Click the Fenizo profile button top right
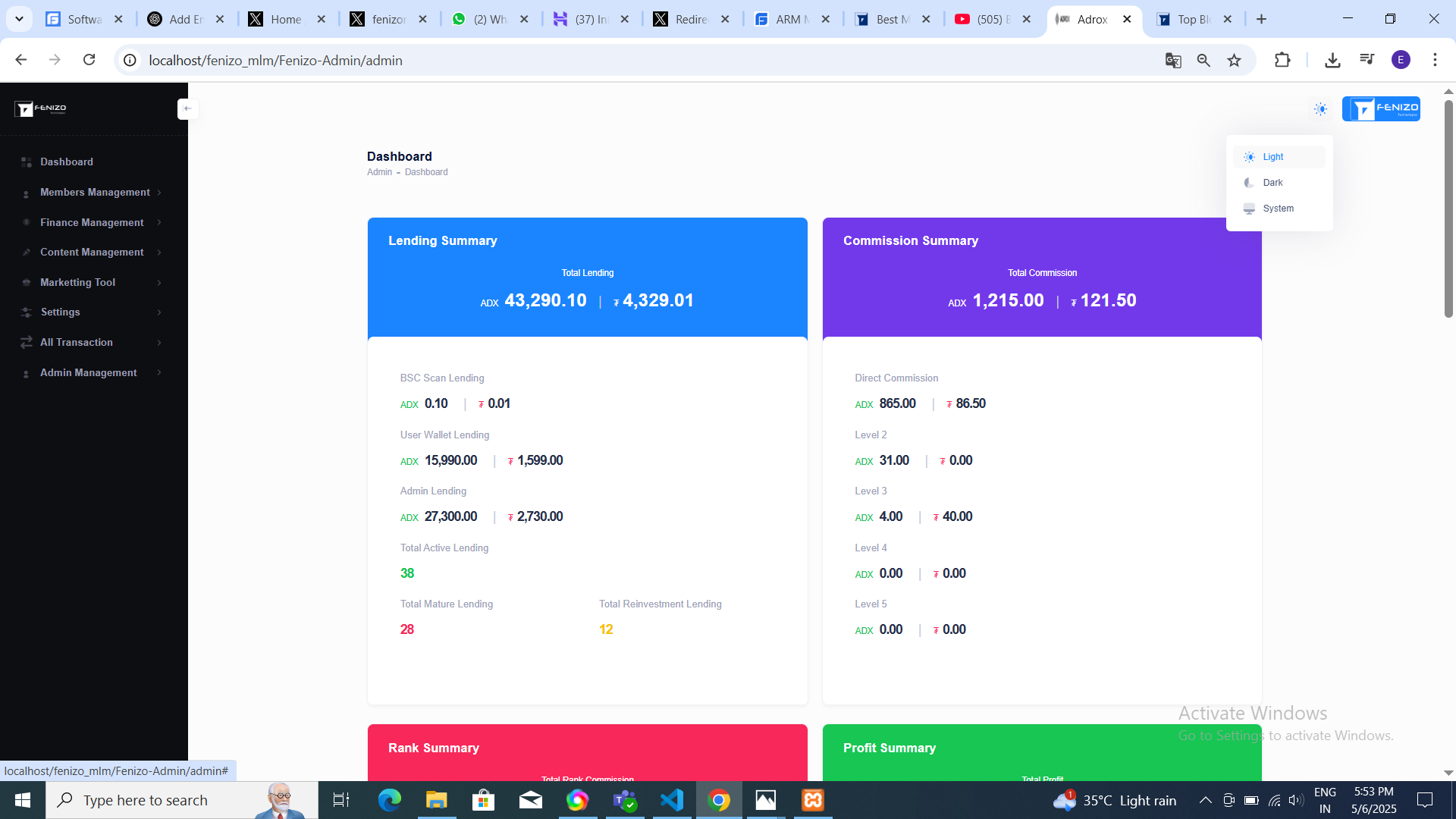The width and height of the screenshot is (1456, 819). click(x=1380, y=109)
